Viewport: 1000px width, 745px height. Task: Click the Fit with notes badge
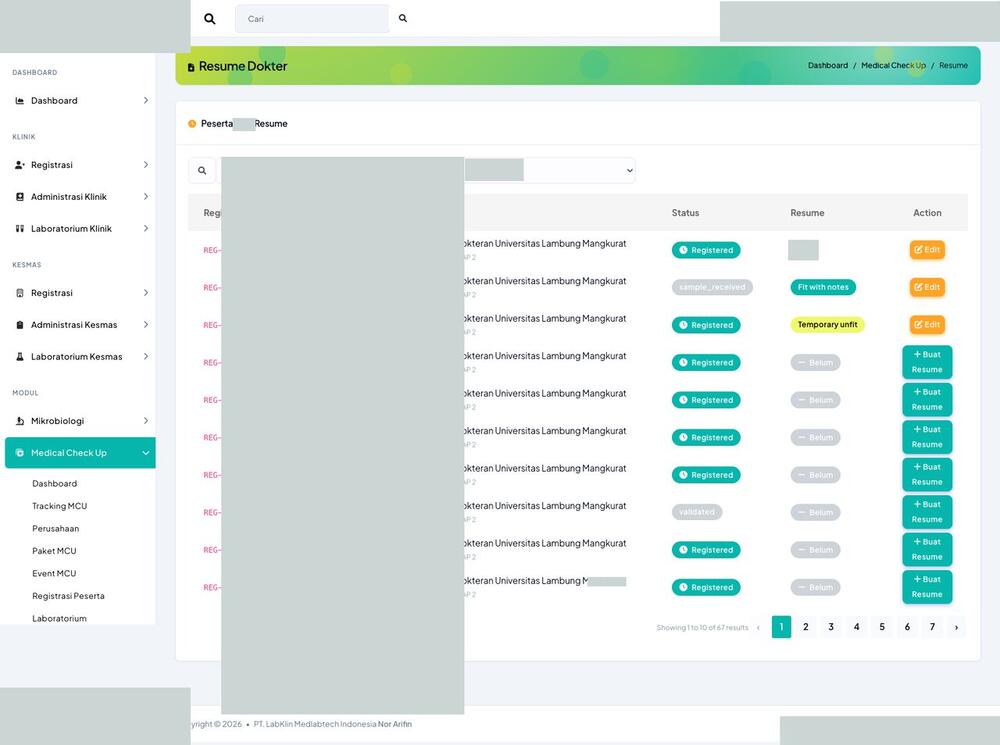point(823,288)
